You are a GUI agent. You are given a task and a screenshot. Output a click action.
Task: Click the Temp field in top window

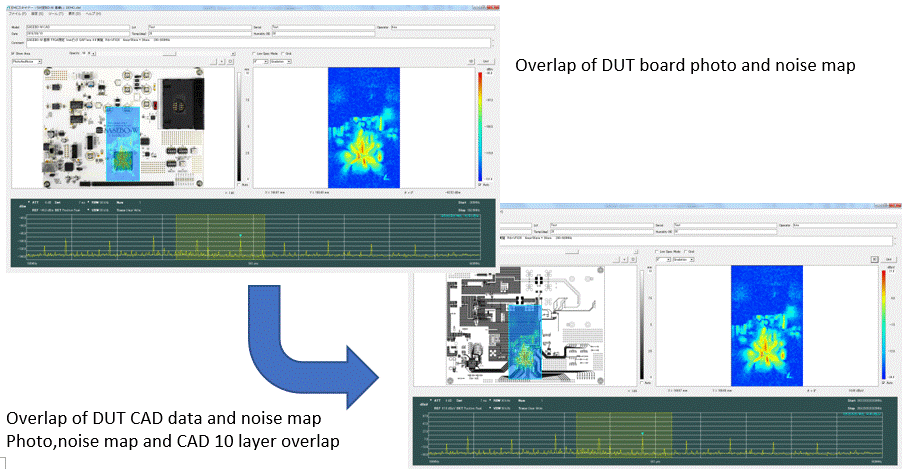[x=200, y=34]
